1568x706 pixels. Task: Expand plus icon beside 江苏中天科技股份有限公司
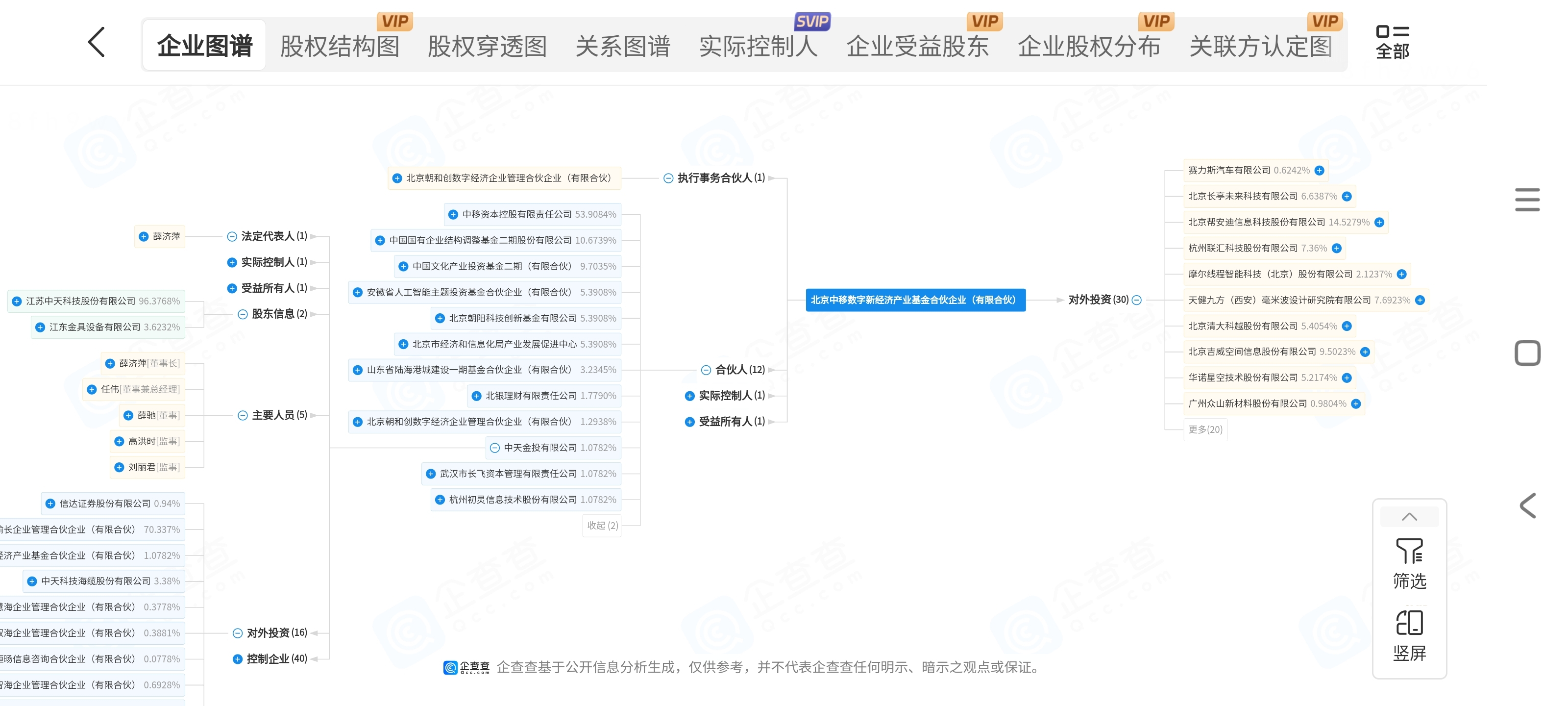17,302
